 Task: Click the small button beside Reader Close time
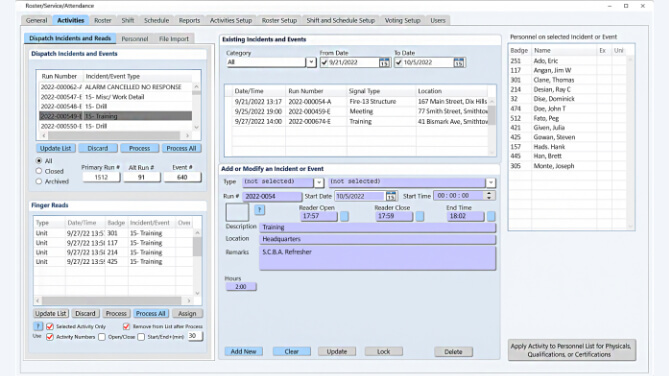tap(420, 216)
